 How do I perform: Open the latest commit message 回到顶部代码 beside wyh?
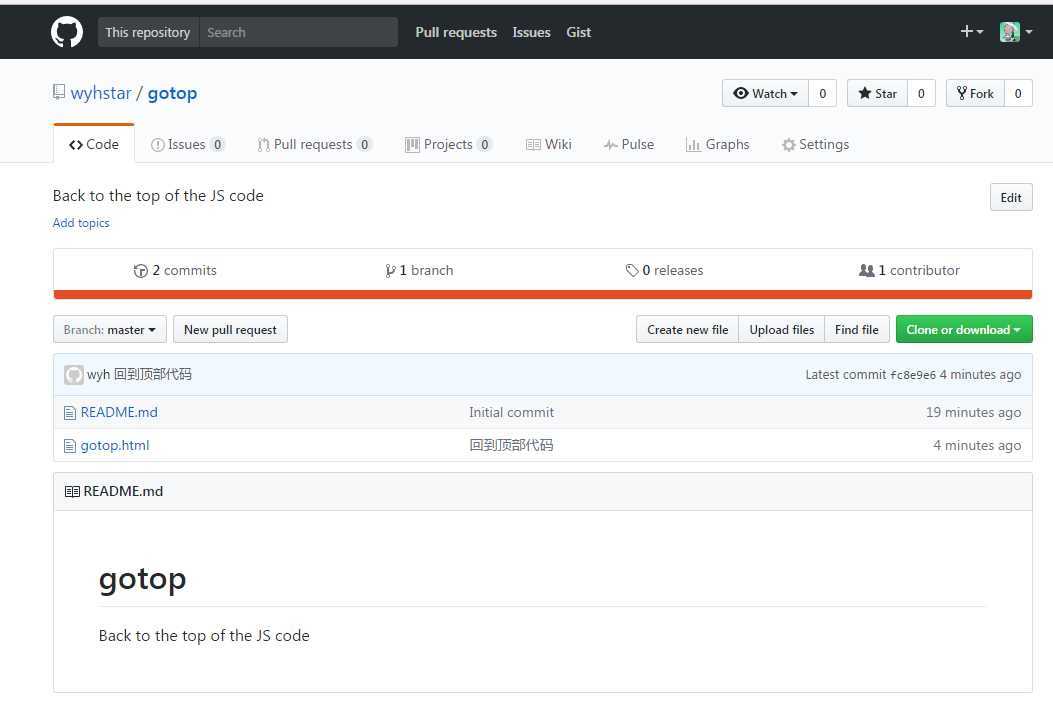[x=152, y=374]
